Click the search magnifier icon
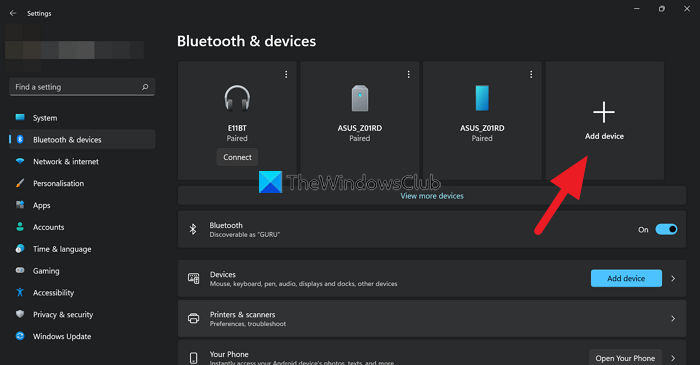The width and height of the screenshot is (700, 365). pos(145,87)
